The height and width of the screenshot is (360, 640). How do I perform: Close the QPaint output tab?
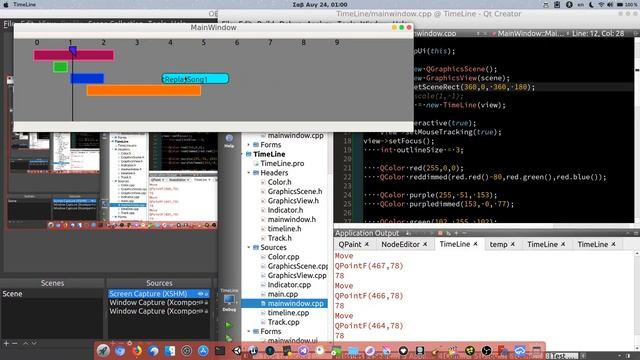click(x=367, y=244)
